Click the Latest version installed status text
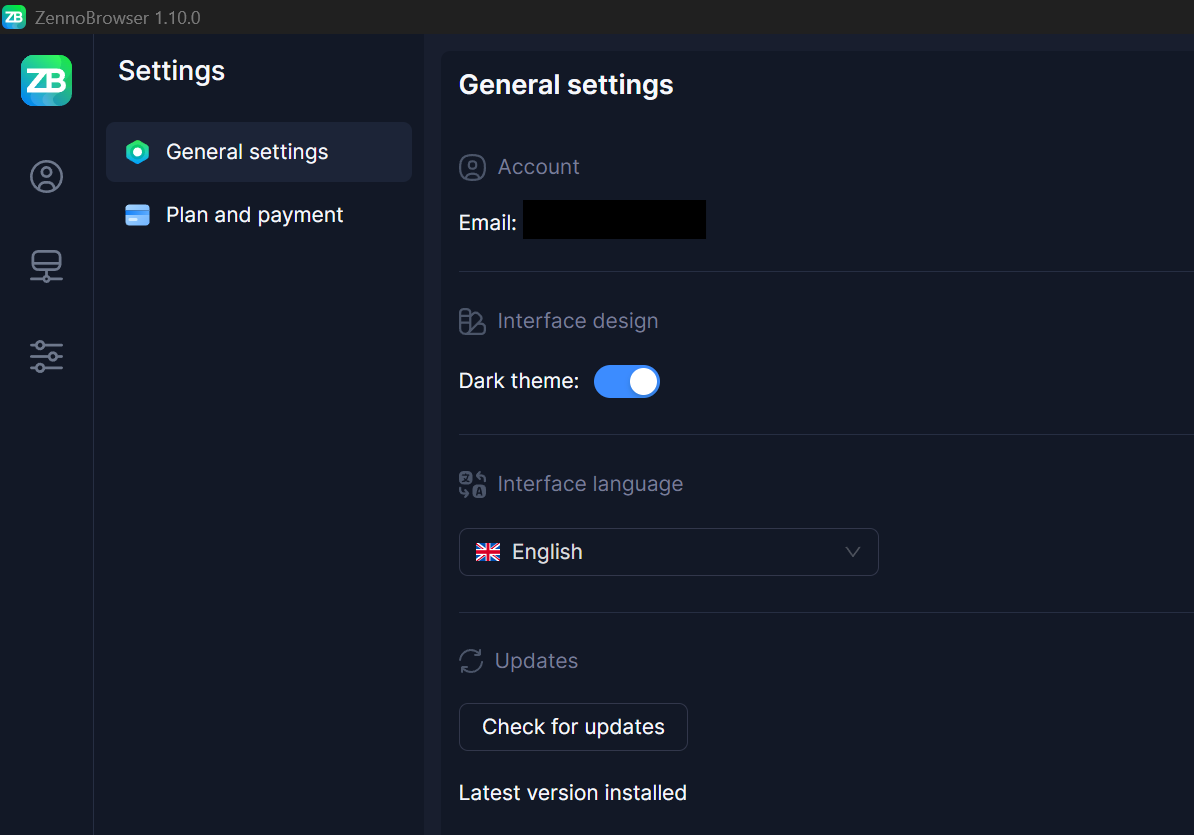 tap(572, 793)
